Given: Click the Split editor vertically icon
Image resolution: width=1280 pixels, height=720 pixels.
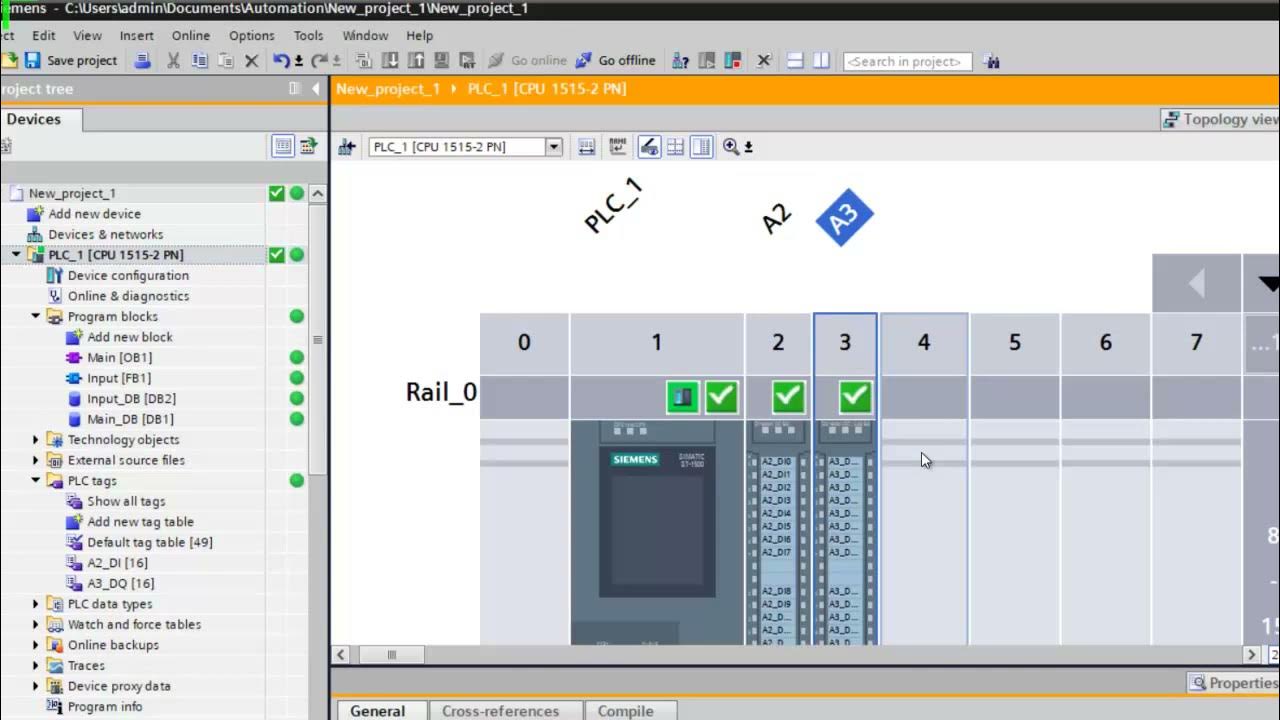Looking at the screenshot, I should (x=821, y=61).
